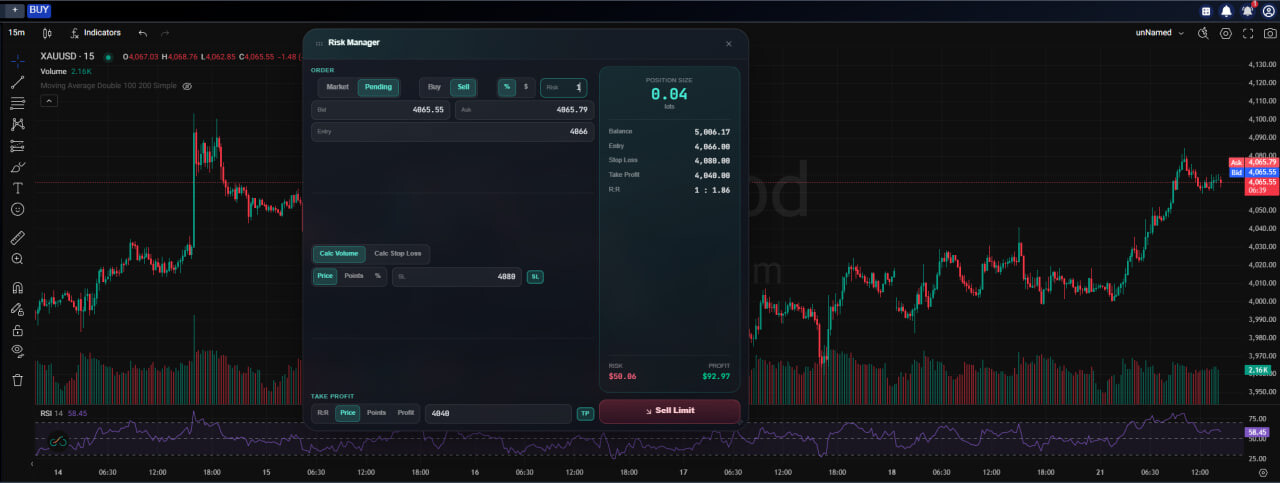Screen dimensions: 1280x483
Task: Select Buy order direction
Action: coord(434,87)
